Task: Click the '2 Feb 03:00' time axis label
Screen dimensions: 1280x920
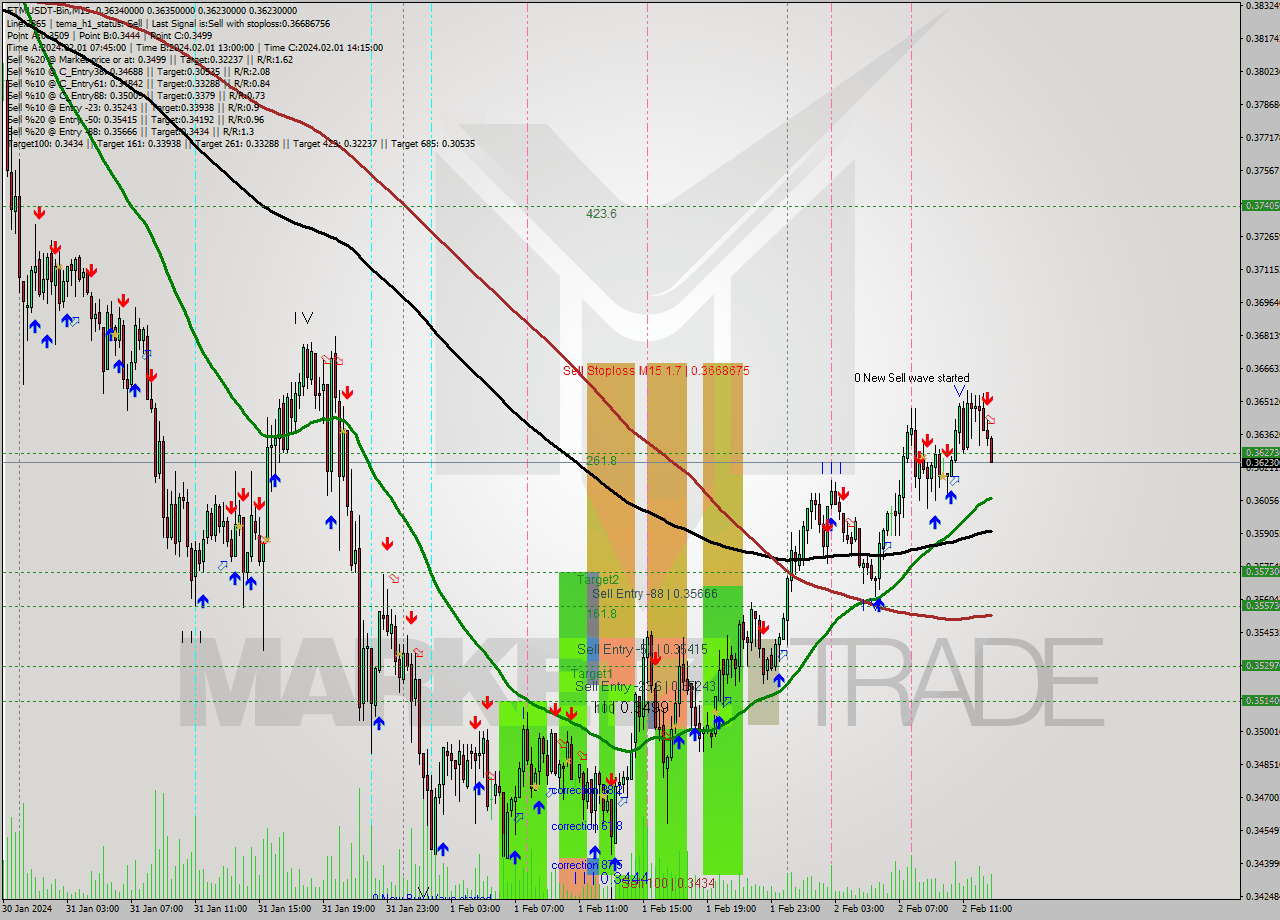Action: pyautogui.click(x=859, y=909)
